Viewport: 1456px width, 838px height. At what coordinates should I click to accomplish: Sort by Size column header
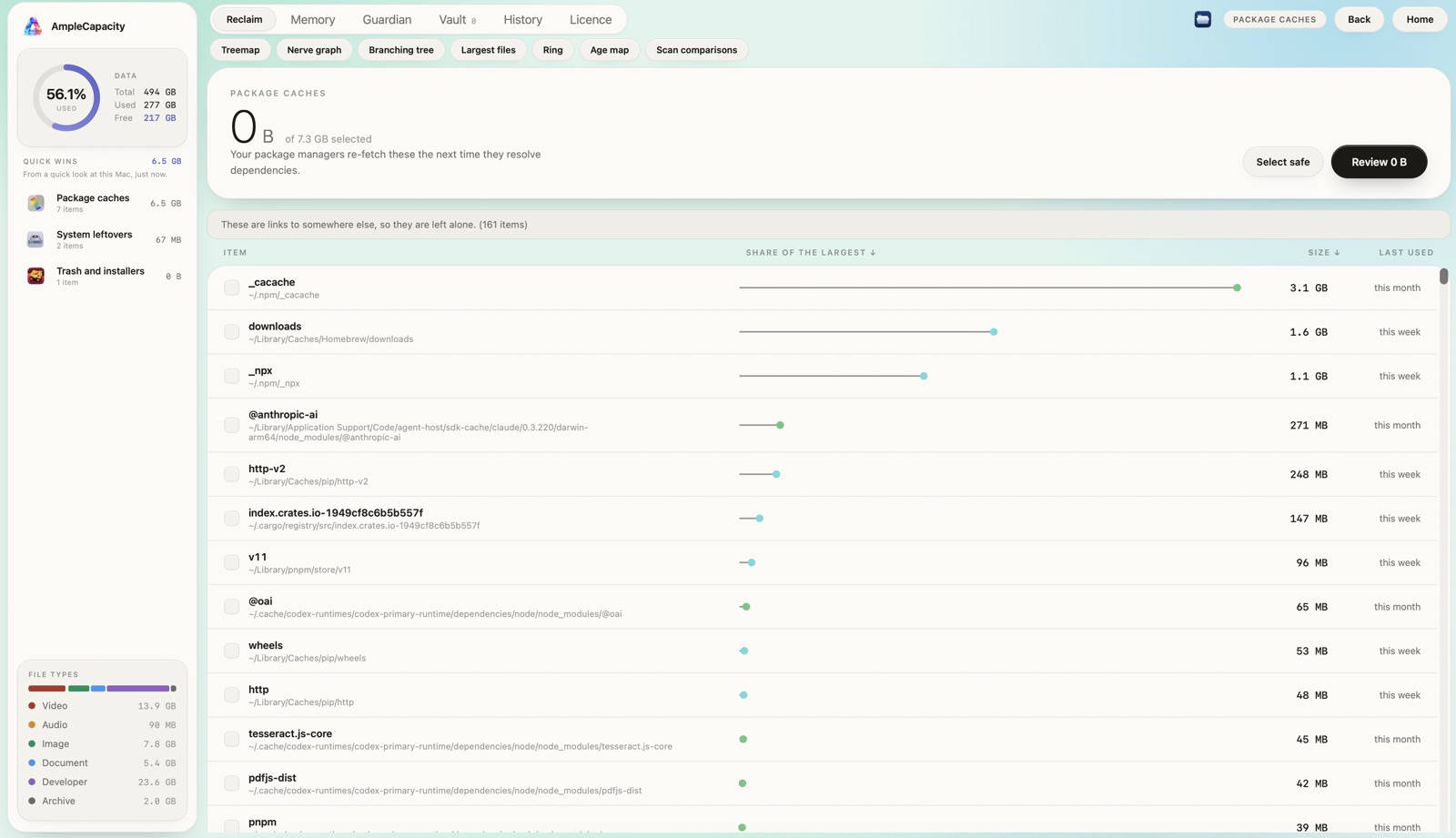click(x=1324, y=253)
